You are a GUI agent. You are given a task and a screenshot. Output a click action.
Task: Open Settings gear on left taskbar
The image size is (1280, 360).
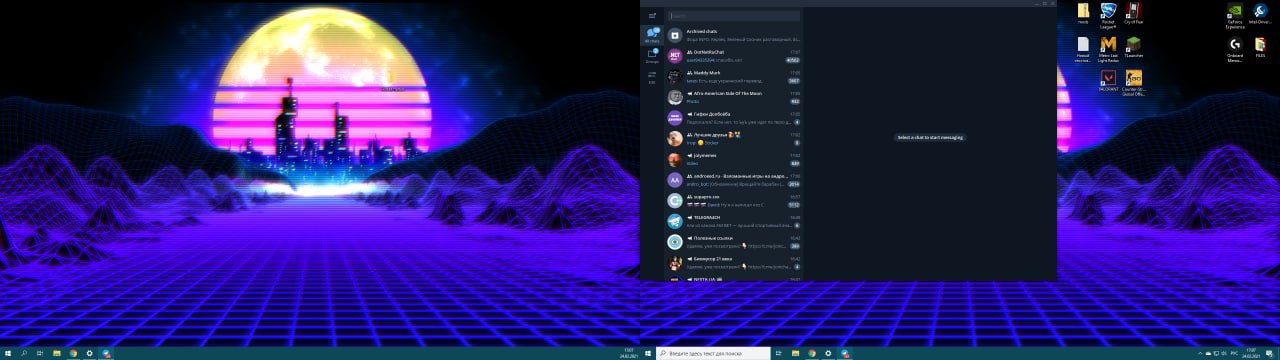(x=90, y=353)
